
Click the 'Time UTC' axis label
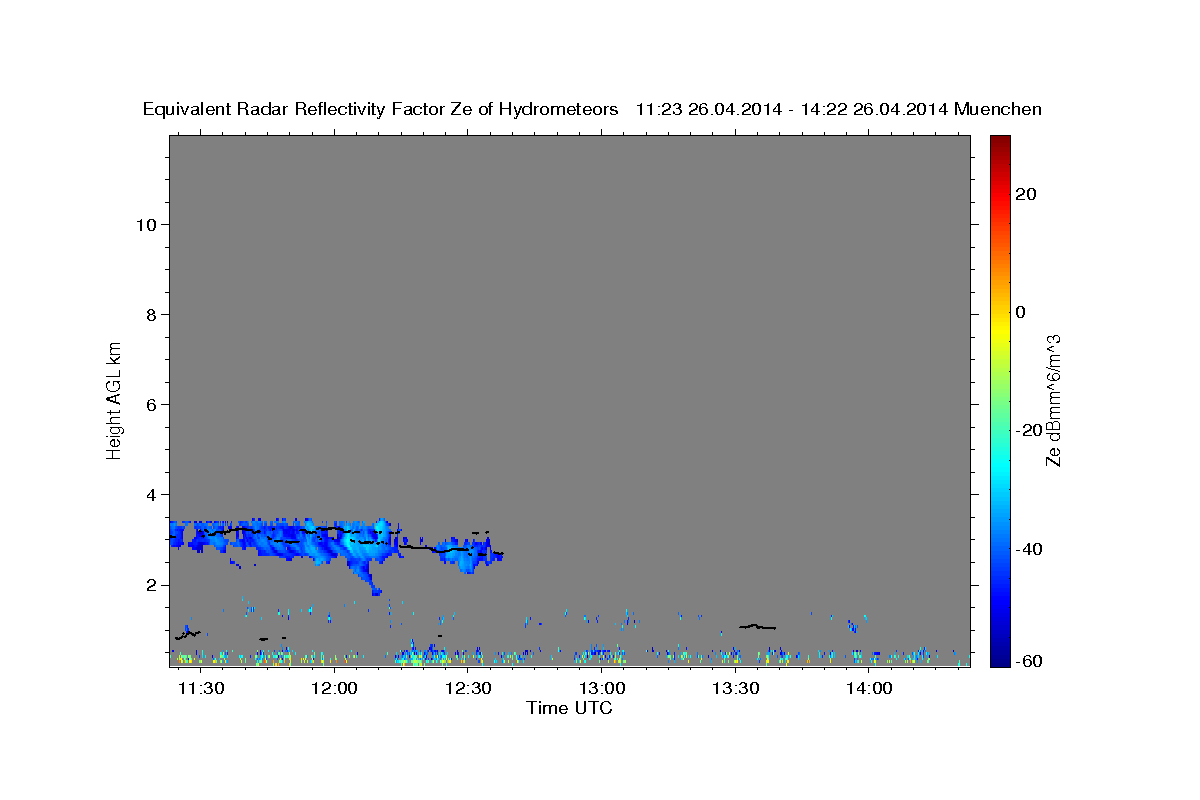point(569,708)
